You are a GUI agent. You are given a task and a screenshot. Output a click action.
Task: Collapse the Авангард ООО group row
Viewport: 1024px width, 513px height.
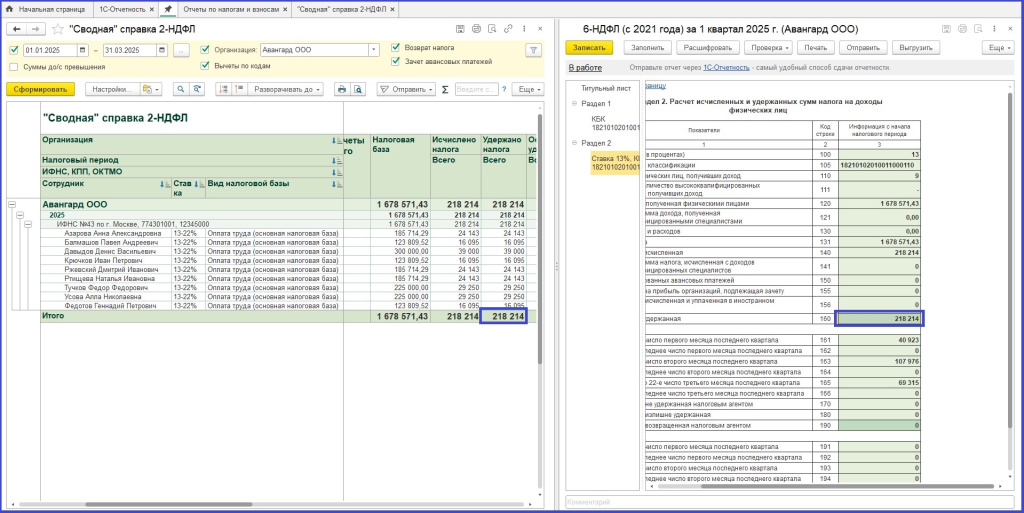point(13,205)
